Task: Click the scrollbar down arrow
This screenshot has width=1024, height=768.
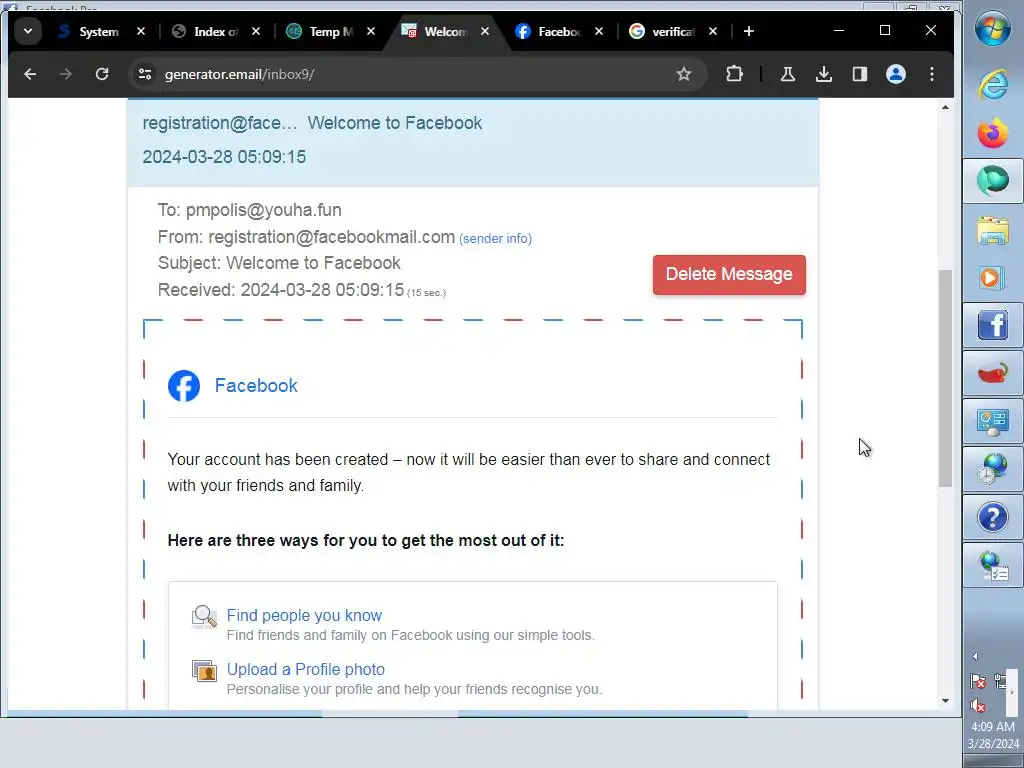Action: click(945, 701)
